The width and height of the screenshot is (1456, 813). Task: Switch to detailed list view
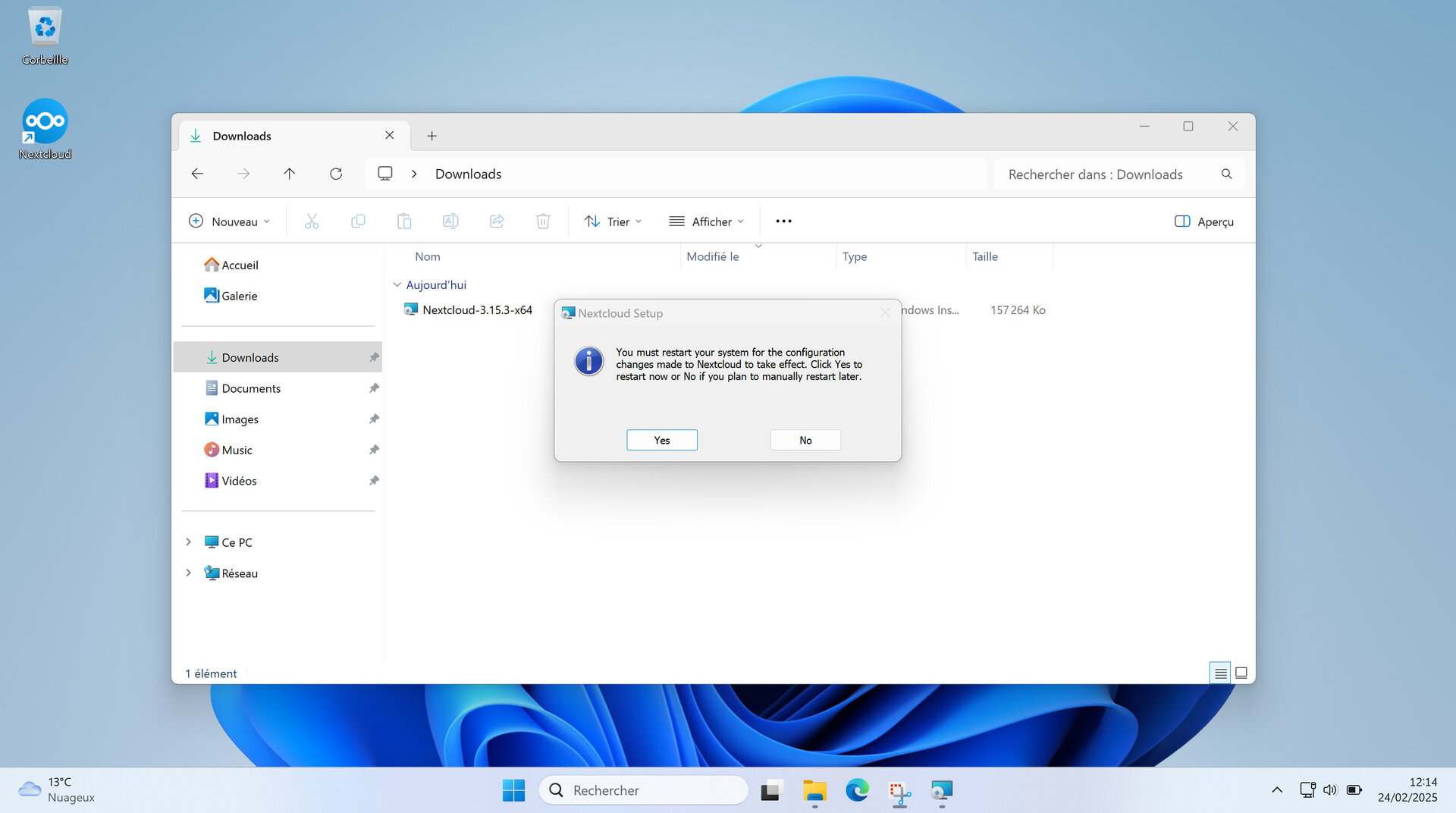(1220, 673)
